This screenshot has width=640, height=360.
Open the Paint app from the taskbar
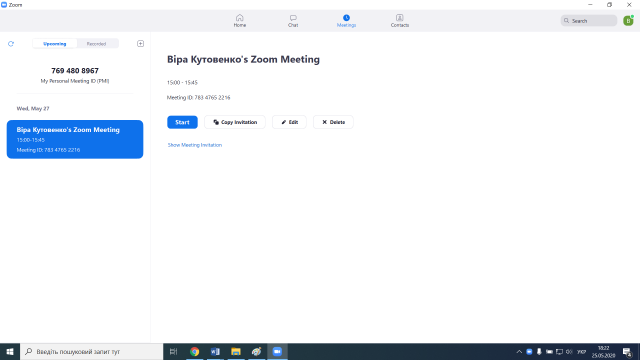[256, 351]
